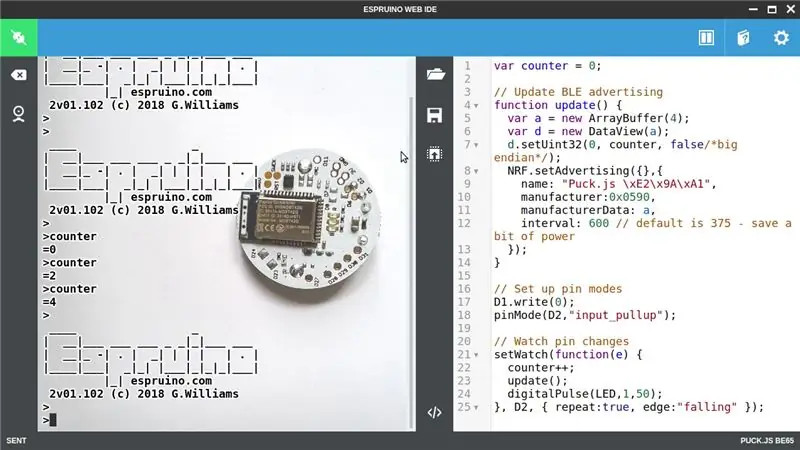
Task: Click line number 19 in the gutter
Action: click(464, 328)
